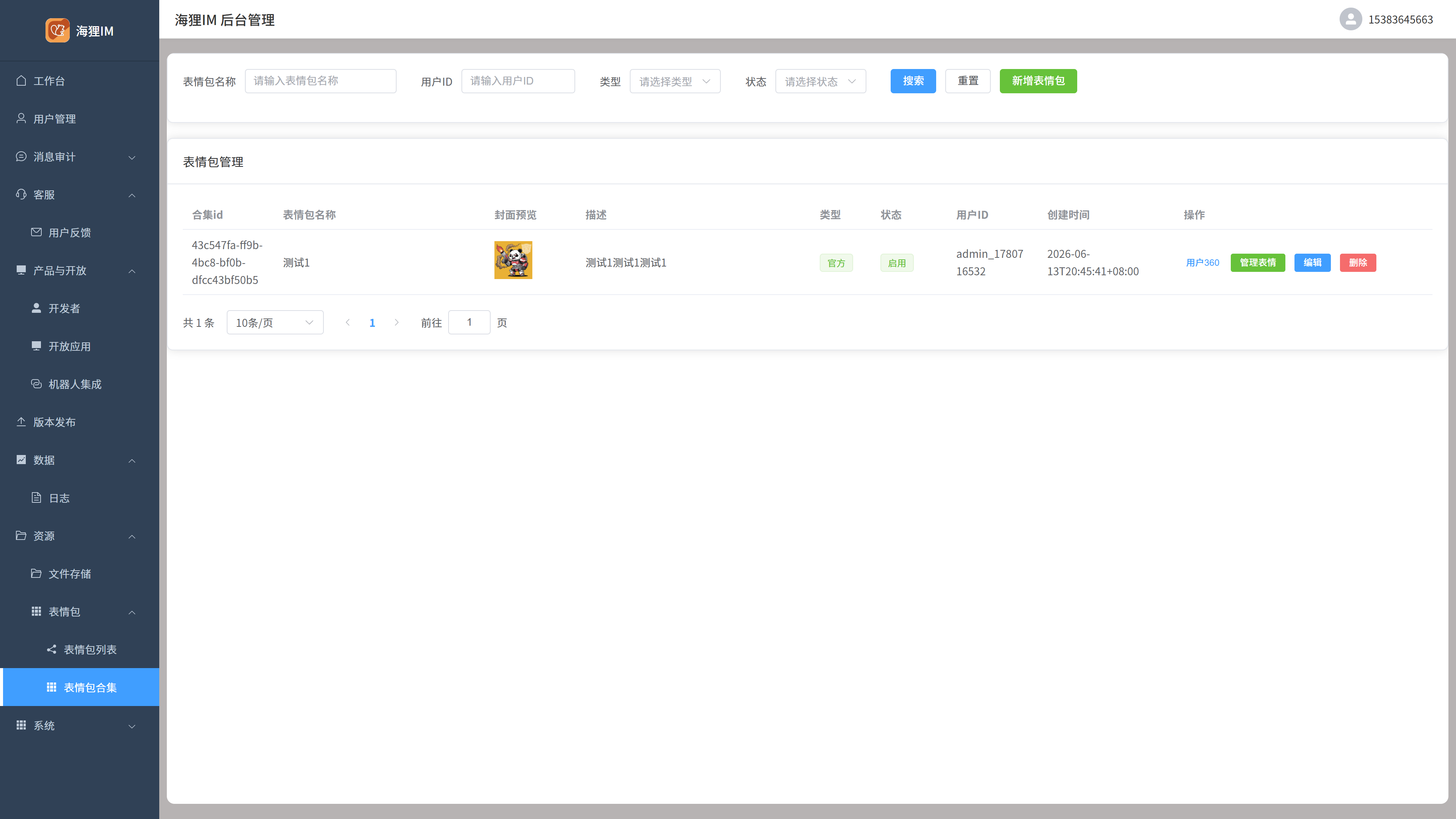Click the 官方 type tag
Screen dimensions: 1456x819
(x=836, y=263)
